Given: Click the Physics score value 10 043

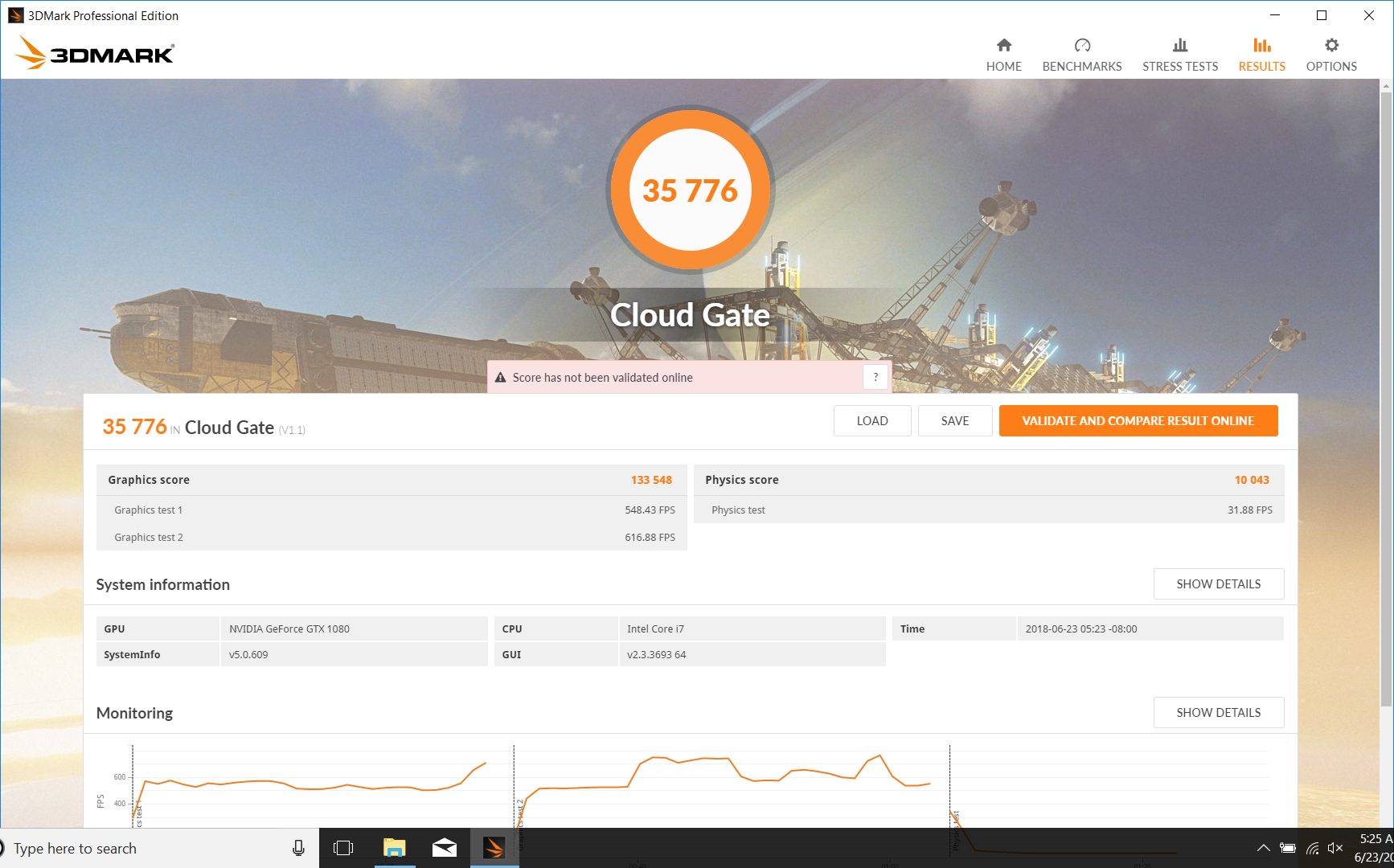Looking at the screenshot, I should point(1252,480).
